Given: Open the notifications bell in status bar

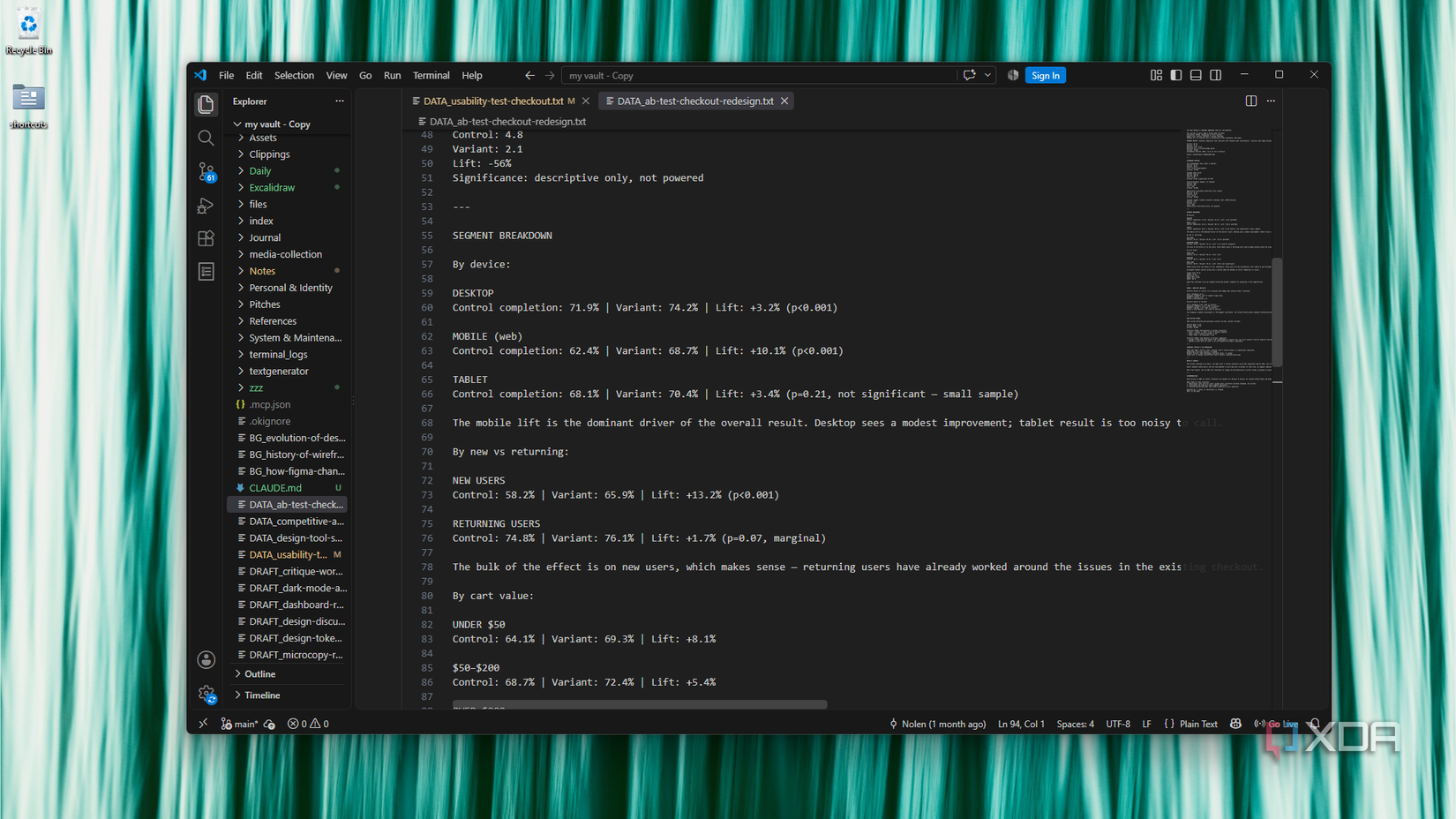Looking at the screenshot, I should (x=1315, y=724).
